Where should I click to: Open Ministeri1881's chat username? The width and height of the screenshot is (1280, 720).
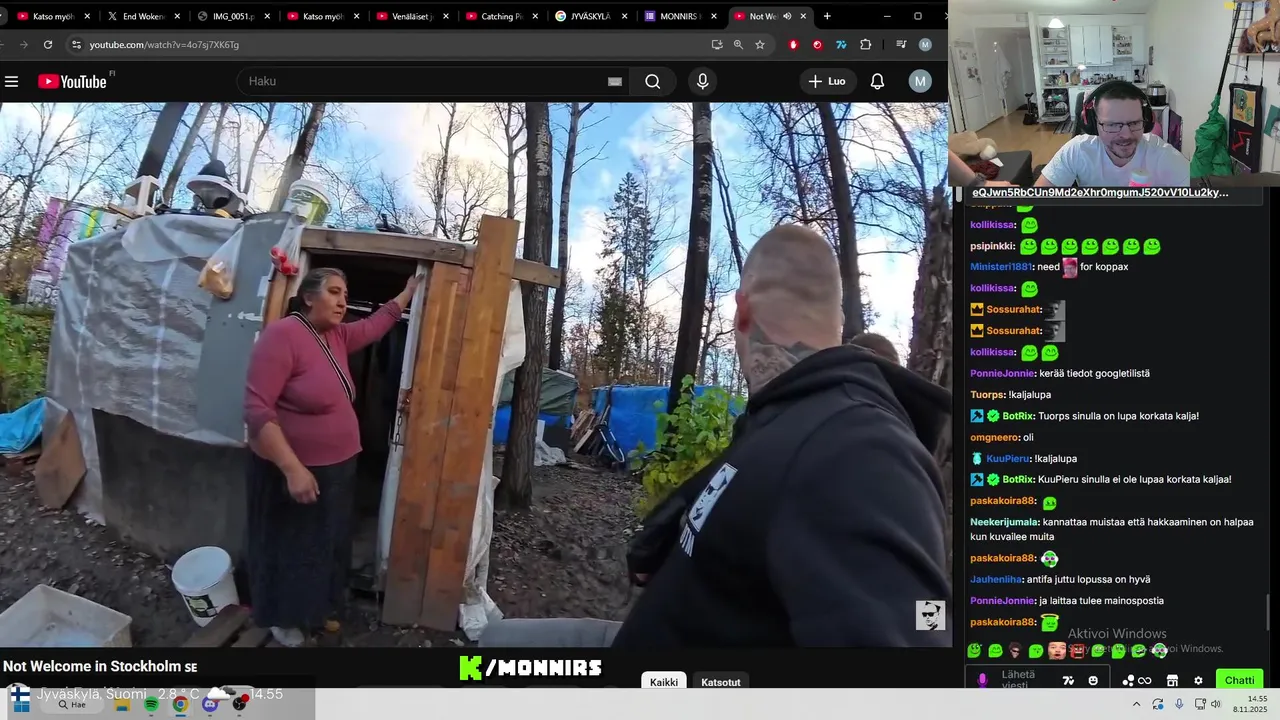click(x=1001, y=267)
